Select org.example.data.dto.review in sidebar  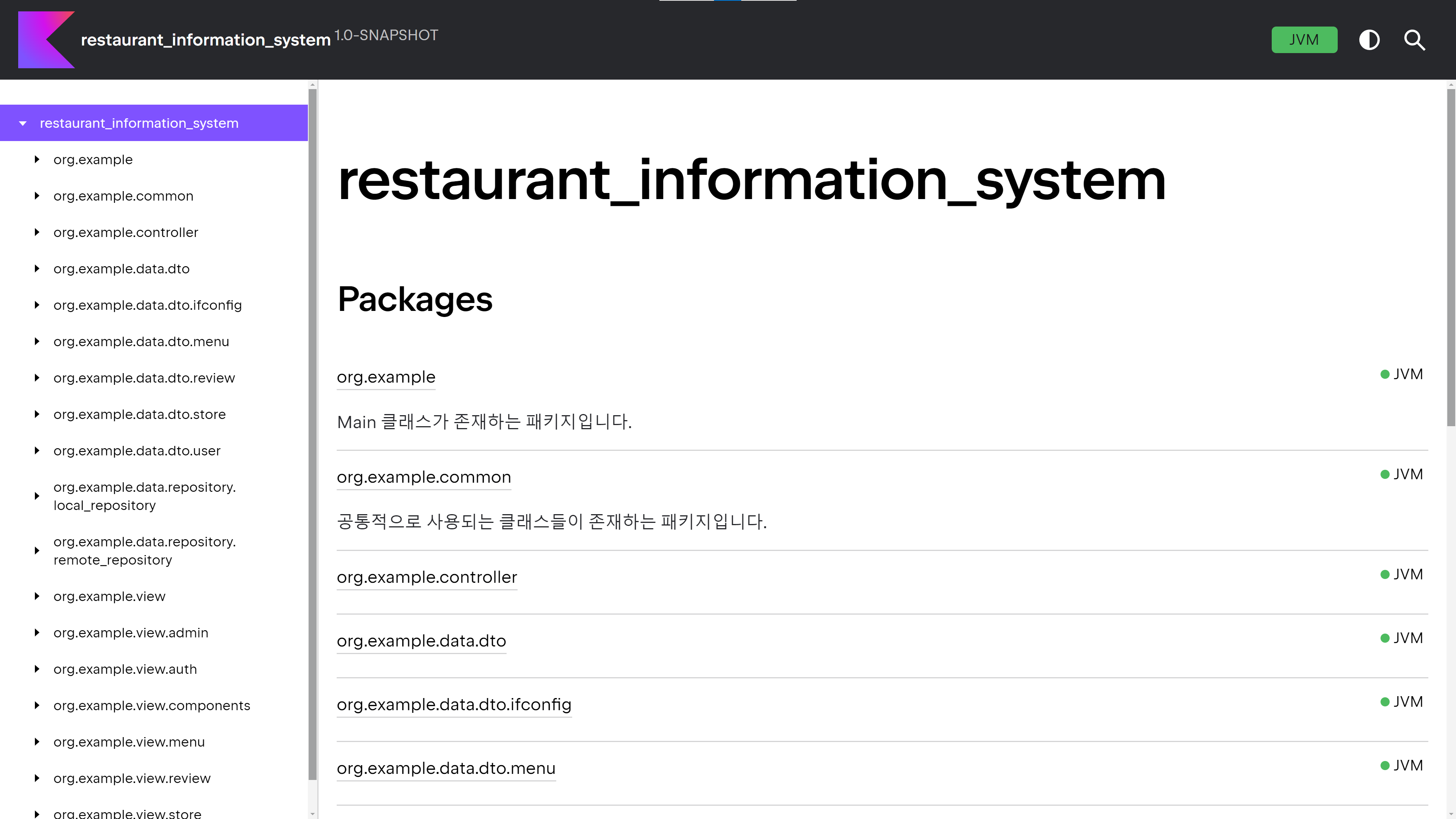[x=144, y=378]
